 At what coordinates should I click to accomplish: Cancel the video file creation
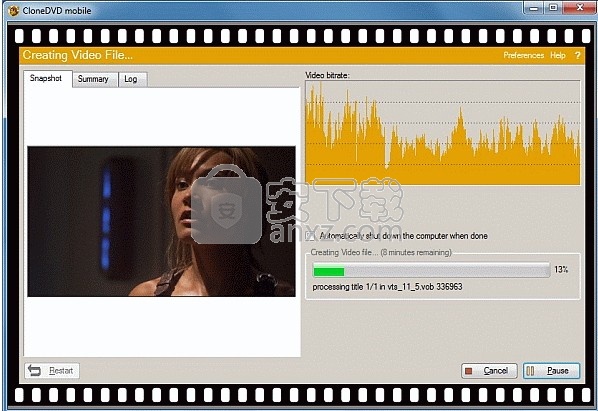pyautogui.click(x=489, y=371)
